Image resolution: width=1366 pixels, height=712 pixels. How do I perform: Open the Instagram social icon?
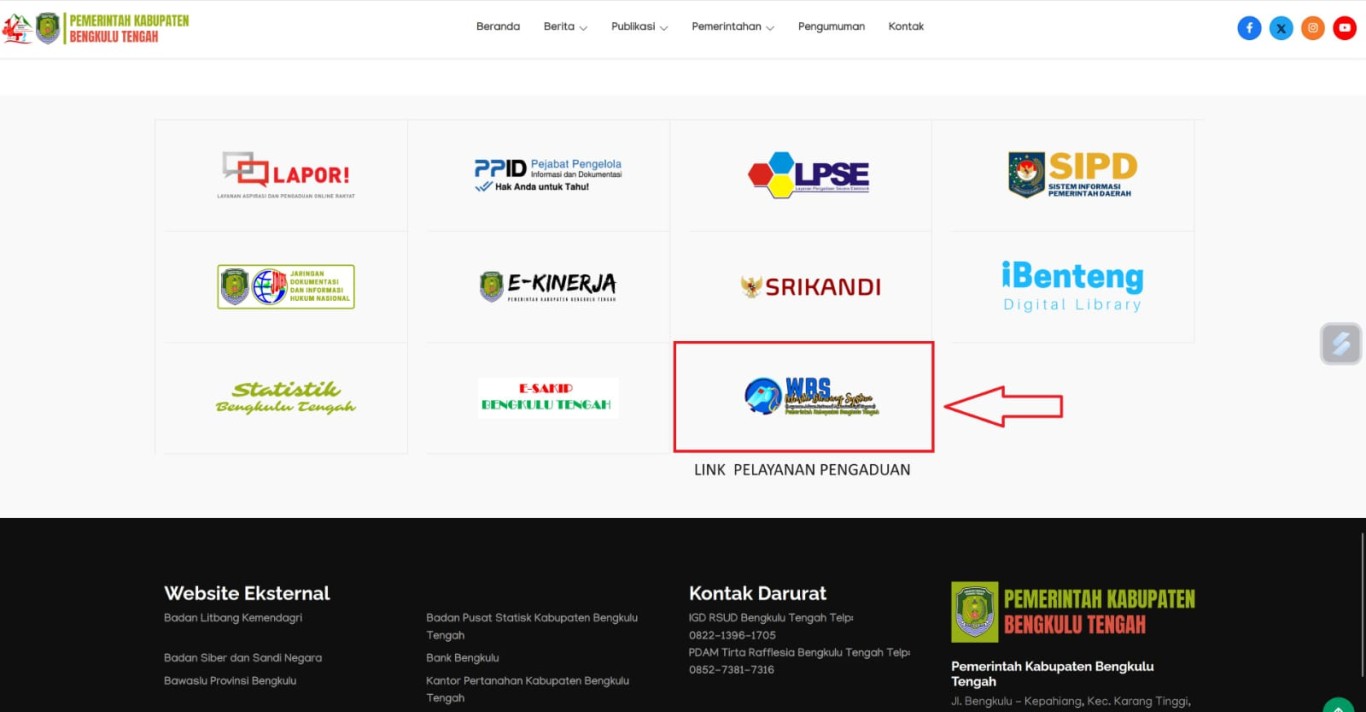pyautogui.click(x=1313, y=28)
